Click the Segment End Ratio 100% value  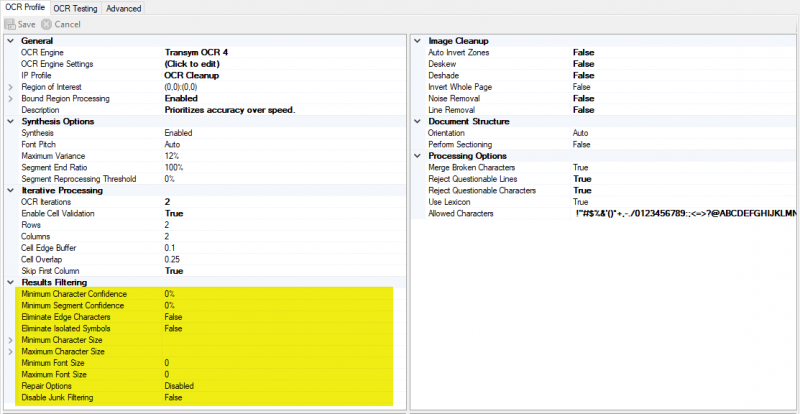[x=173, y=167]
